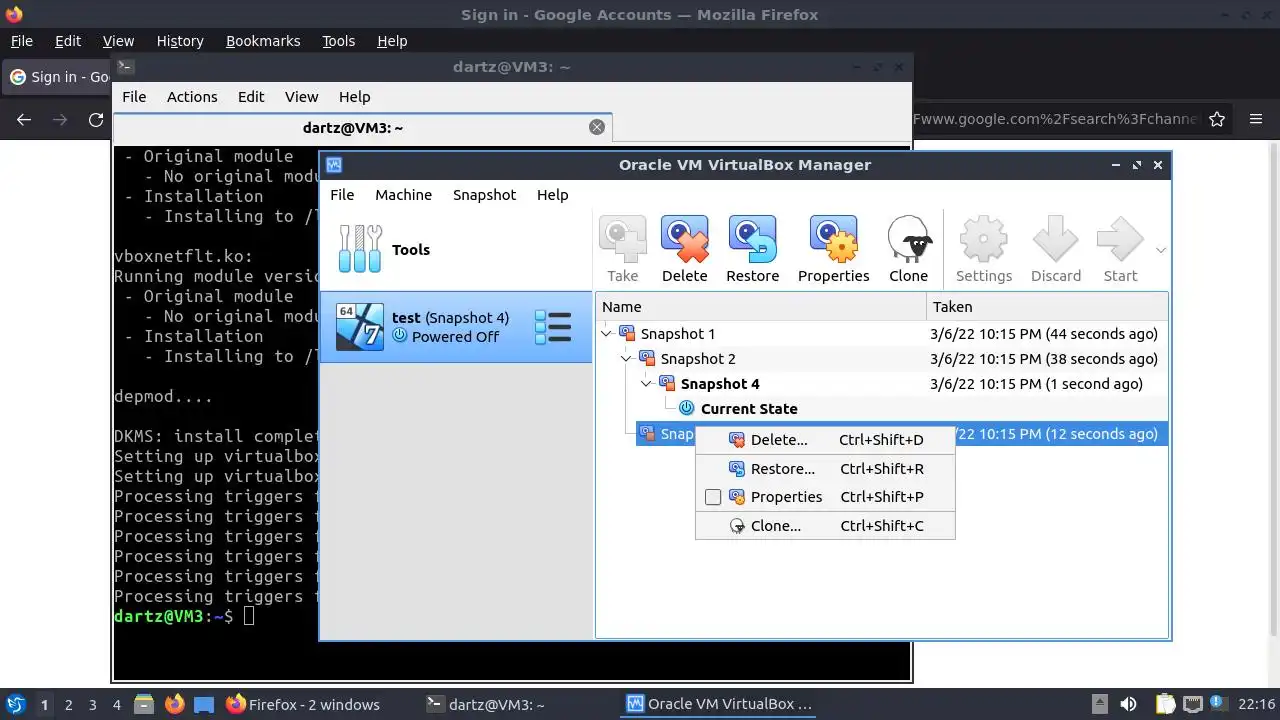Click the Clone sheep toolbar icon

coord(908,249)
